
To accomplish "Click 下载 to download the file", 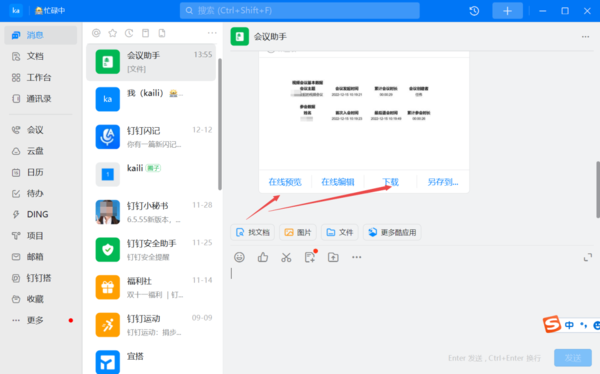I will (390, 182).
